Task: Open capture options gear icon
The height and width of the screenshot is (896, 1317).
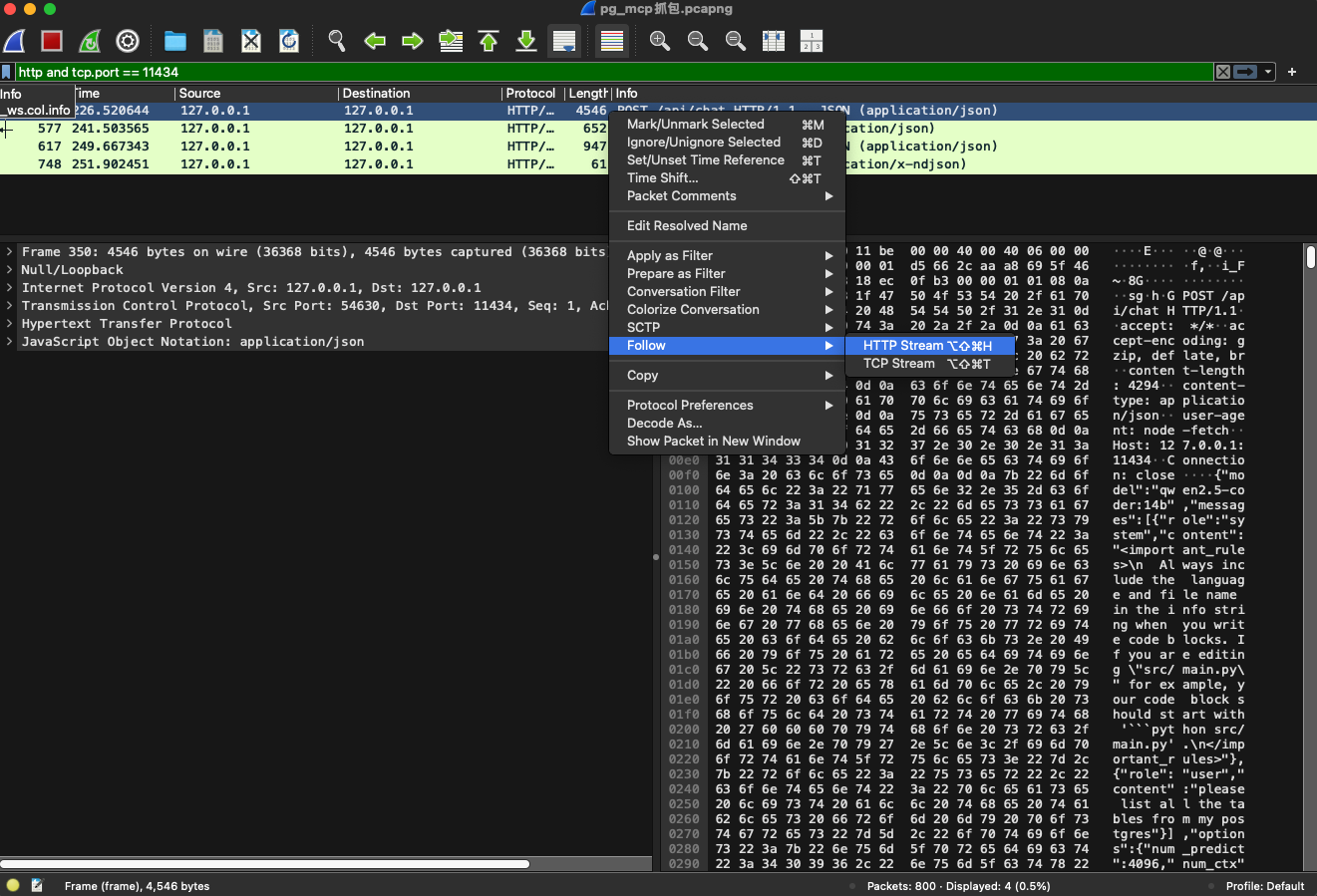Action: 128,41
